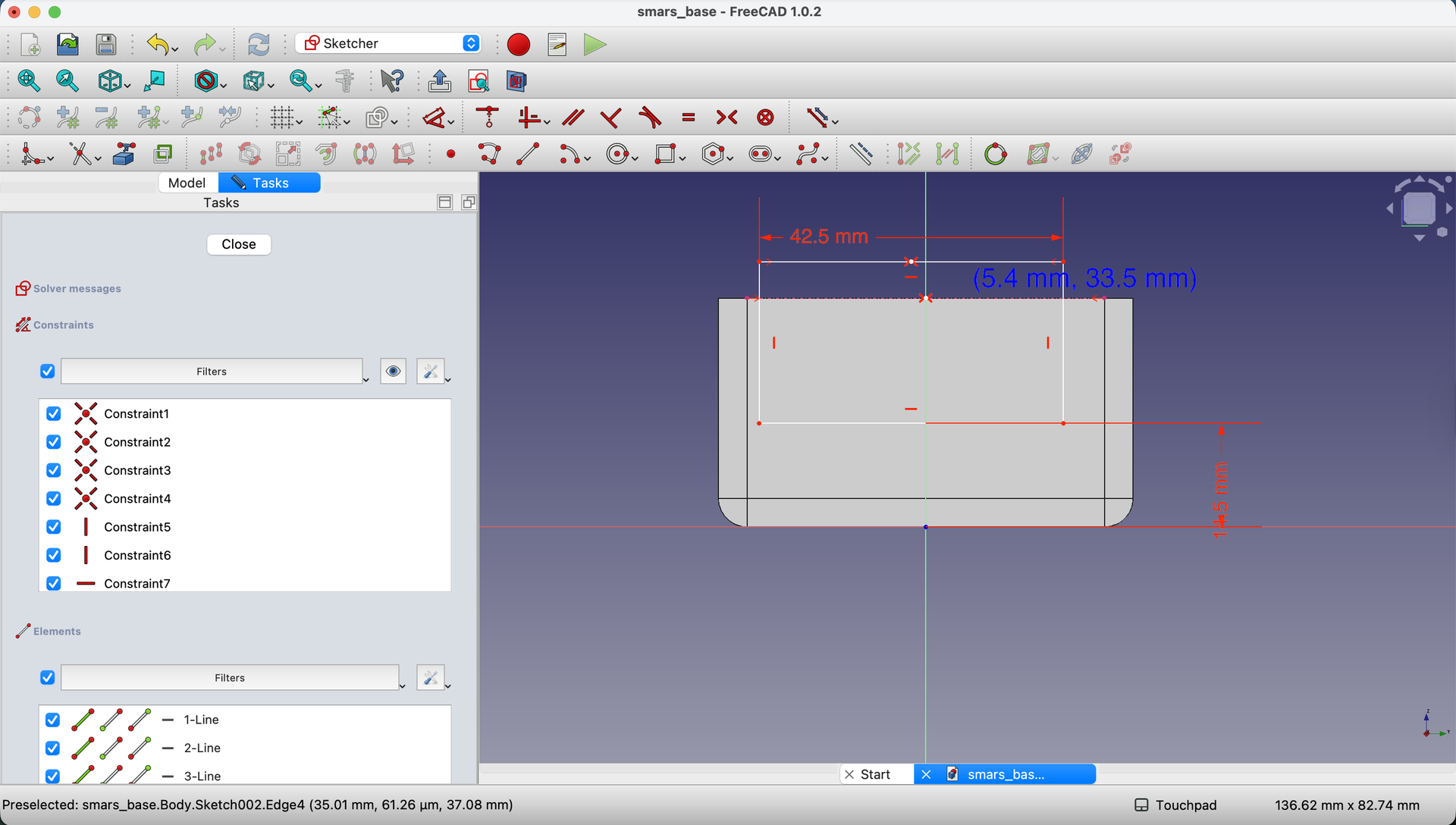1456x825 pixels.
Task: Click the red macro Record button
Action: pyautogui.click(x=519, y=44)
